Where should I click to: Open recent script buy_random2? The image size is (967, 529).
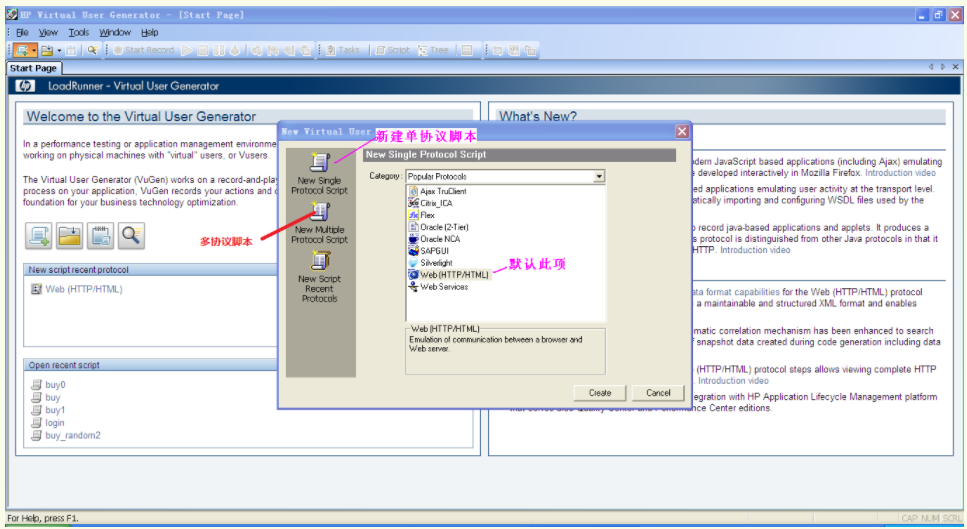(x=73, y=435)
